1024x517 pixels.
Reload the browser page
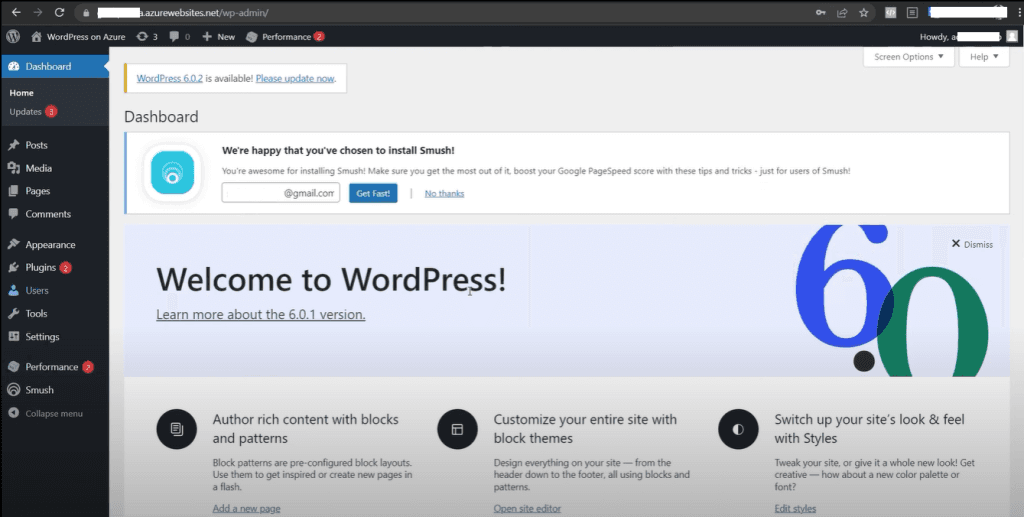[59, 12]
